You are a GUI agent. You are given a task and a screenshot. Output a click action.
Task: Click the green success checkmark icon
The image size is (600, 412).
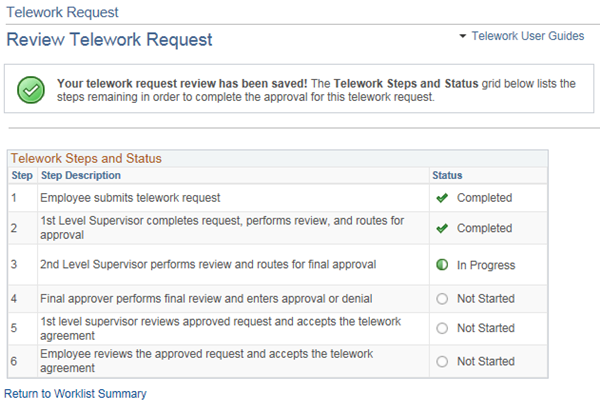(x=32, y=91)
